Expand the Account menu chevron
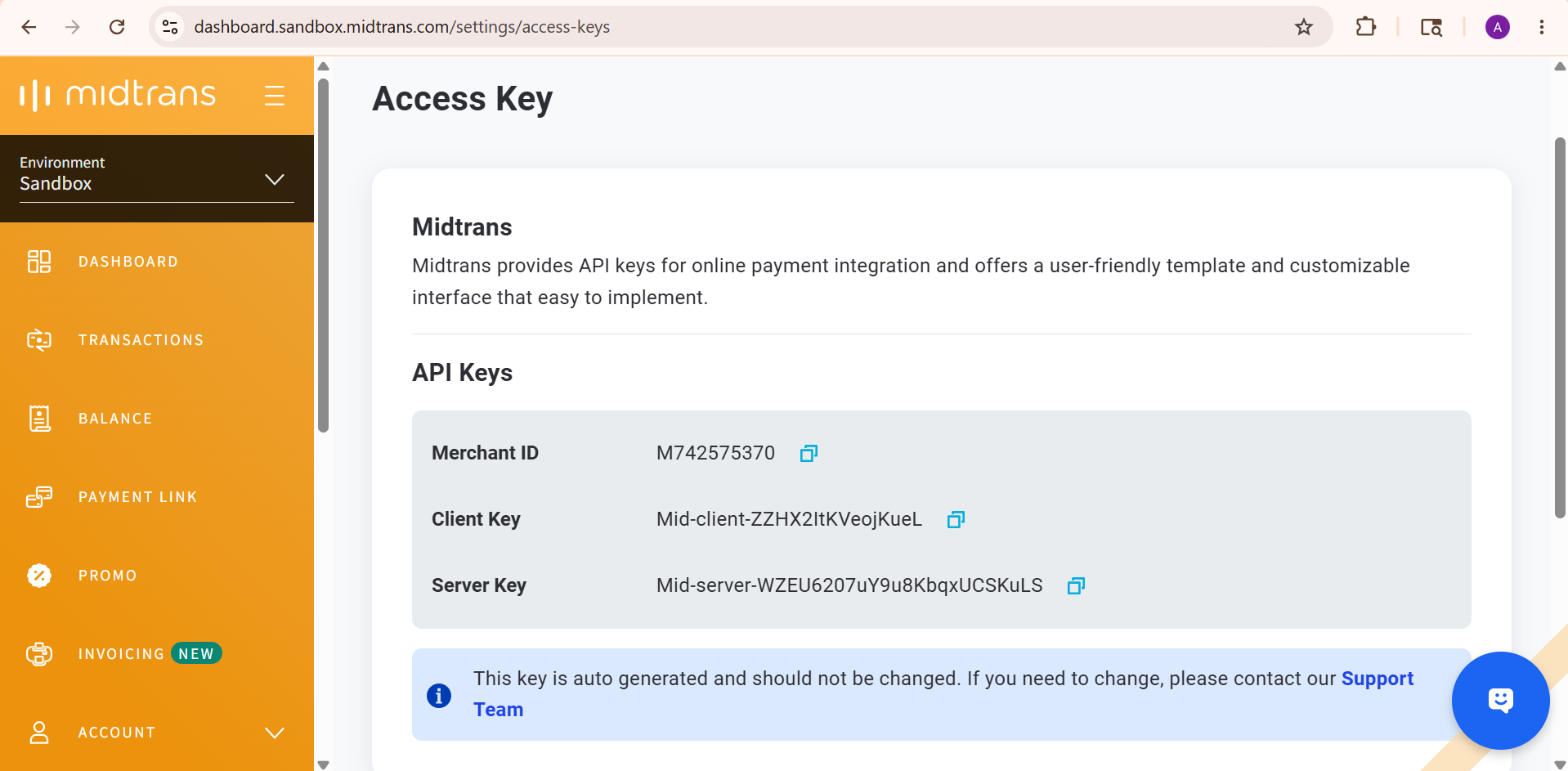This screenshot has height=771, width=1568. coord(275,733)
